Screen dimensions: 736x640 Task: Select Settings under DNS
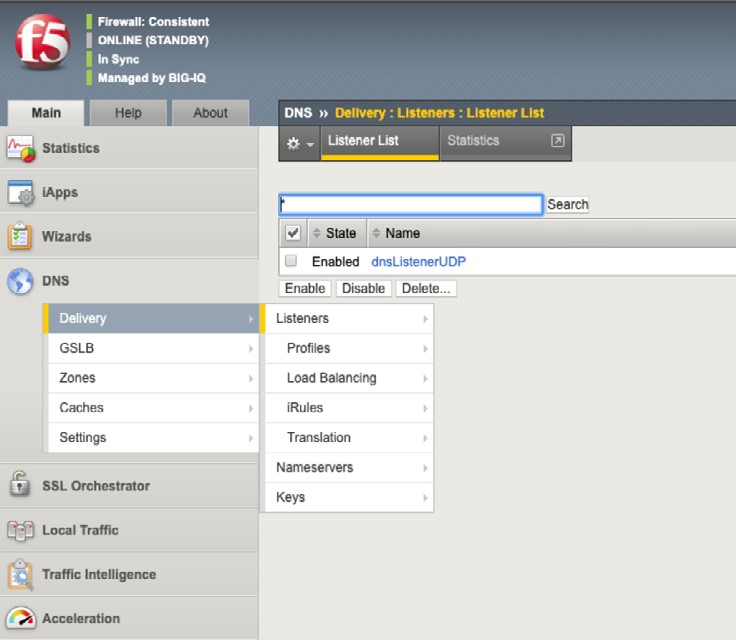pyautogui.click(x=153, y=438)
